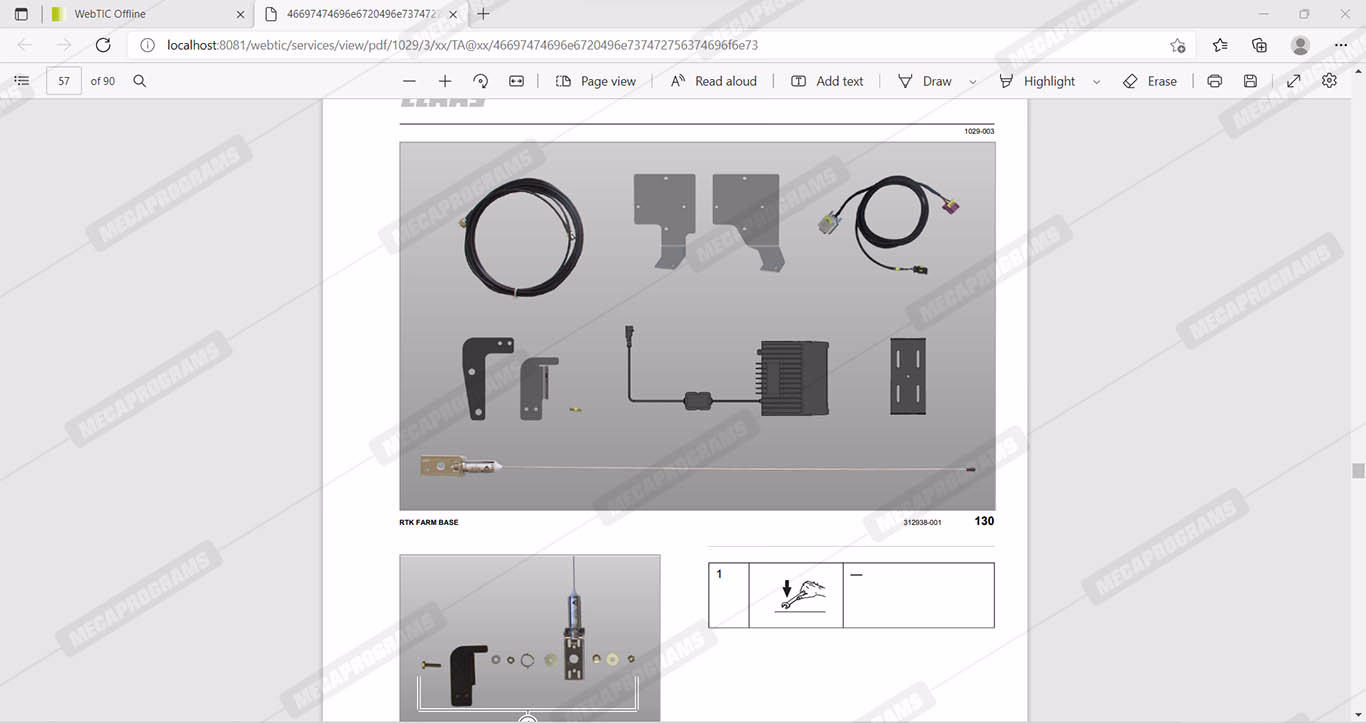This screenshot has width=1366, height=723.
Task: Click the page number input field
Action: point(64,81)
